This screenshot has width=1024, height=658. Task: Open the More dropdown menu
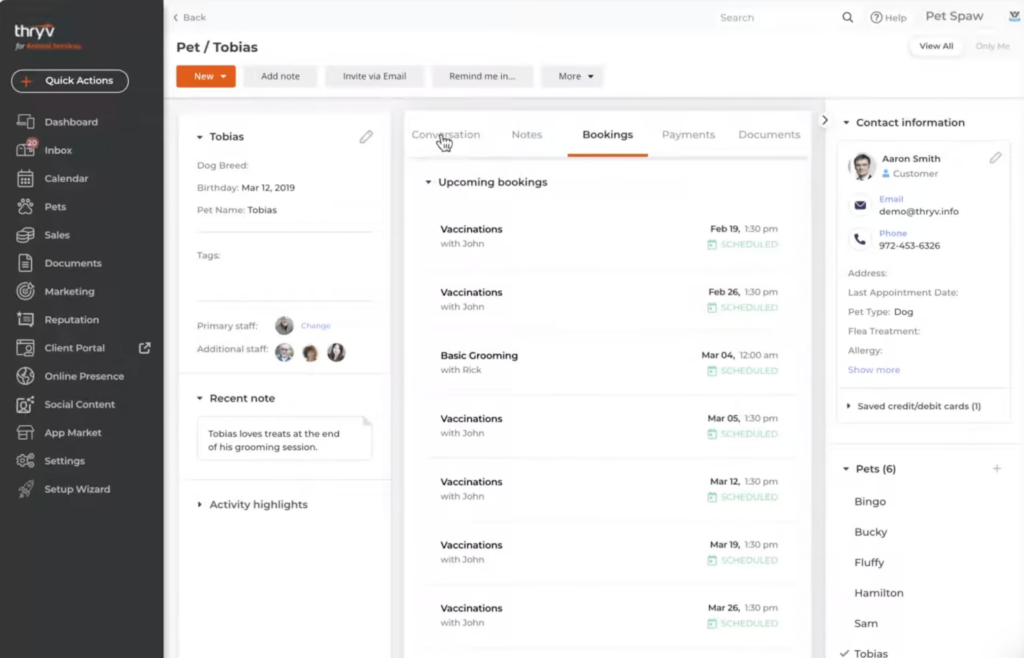coord(572,76)
